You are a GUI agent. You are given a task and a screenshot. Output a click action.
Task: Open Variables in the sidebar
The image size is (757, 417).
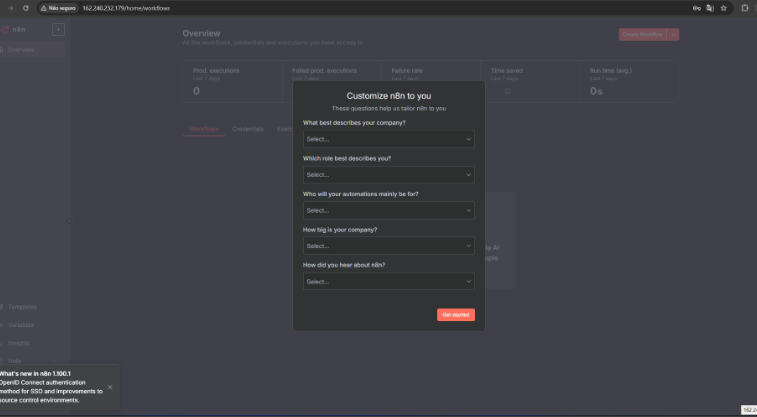(21, 325)
